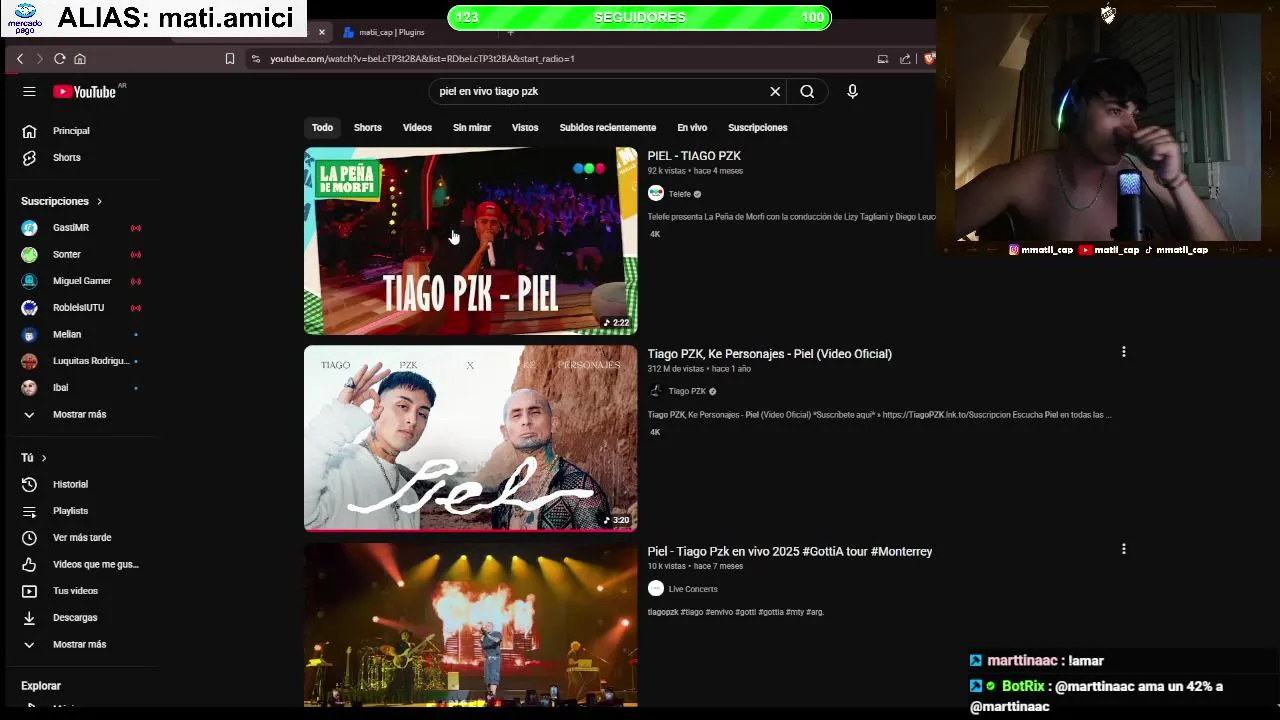Select the Videos filter chip
The width and height of the screenshot is (1280, 720).
[417, 128]
